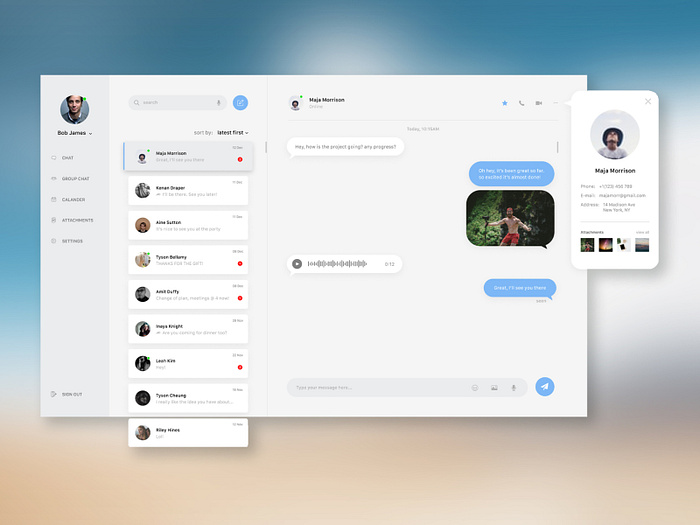Click large Maja Morrison photo in profile card

(615, 134)
